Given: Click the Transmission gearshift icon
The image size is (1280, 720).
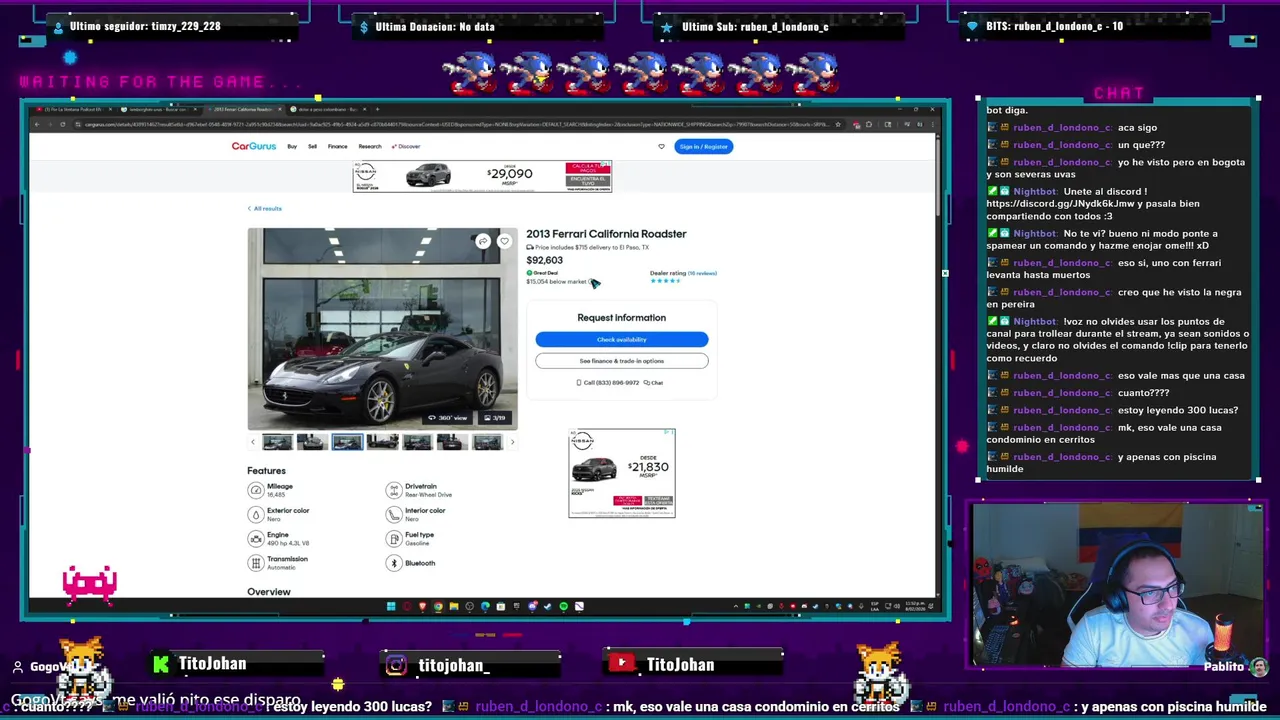Looking at the screenshot, I should 256,563.
